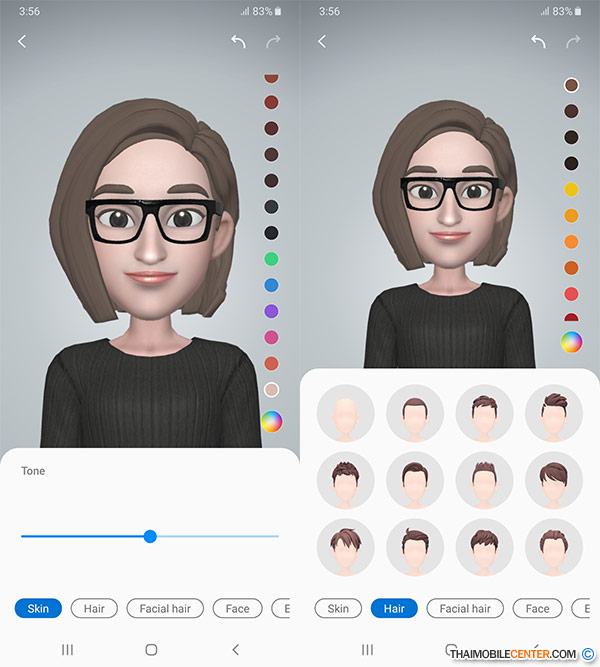Pick the blue skin color swatch
The image size is (600, 667).
click(271, 285)
